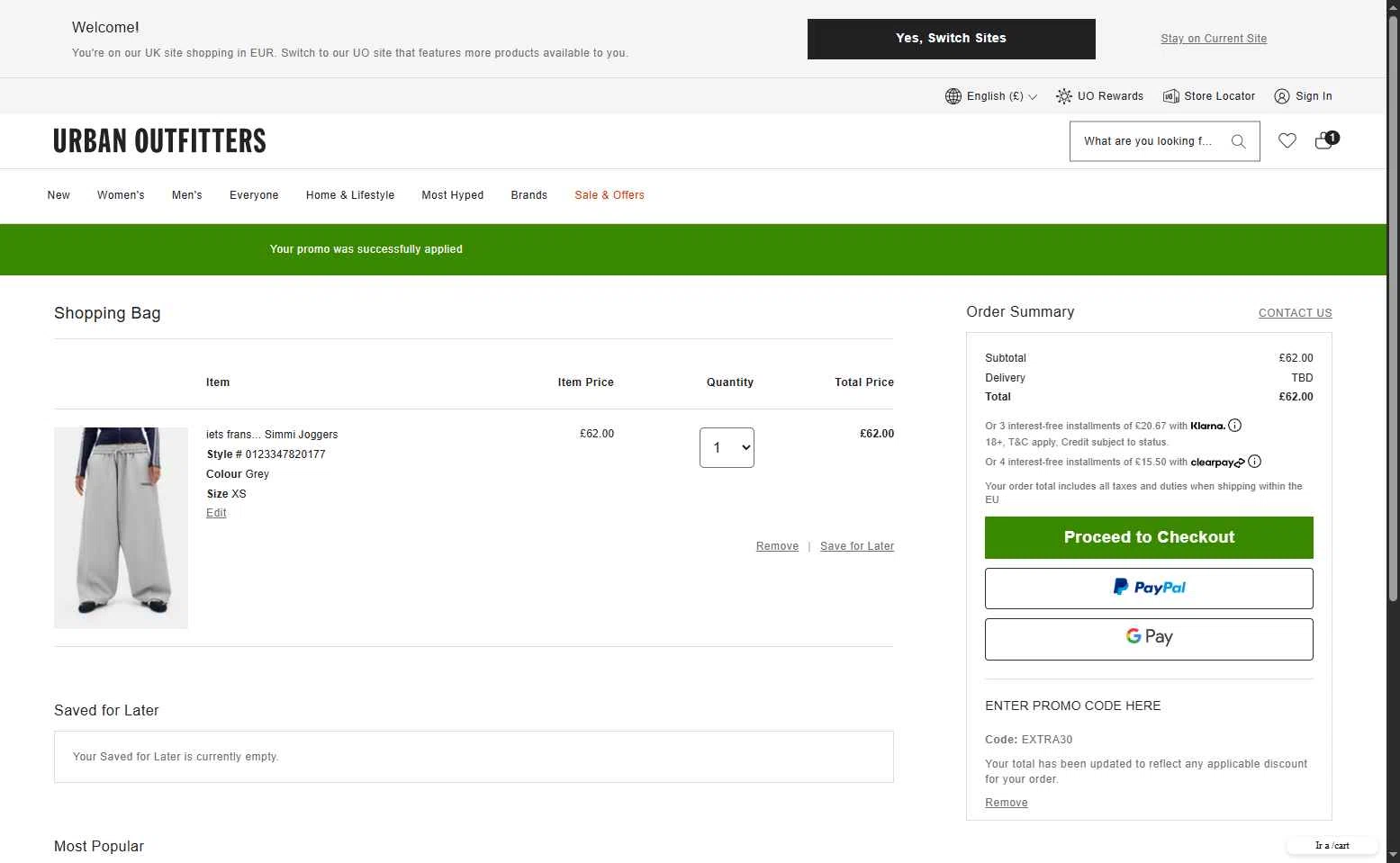The height and width of the screenshot is (863, 1400).
Task: Click Stay on Current Site link
Action: pyautogui.click(x=1214, y=39)
